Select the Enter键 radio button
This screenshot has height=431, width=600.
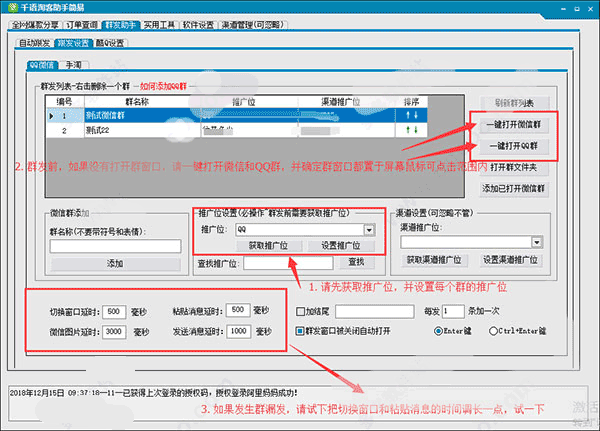pos(438,331)
